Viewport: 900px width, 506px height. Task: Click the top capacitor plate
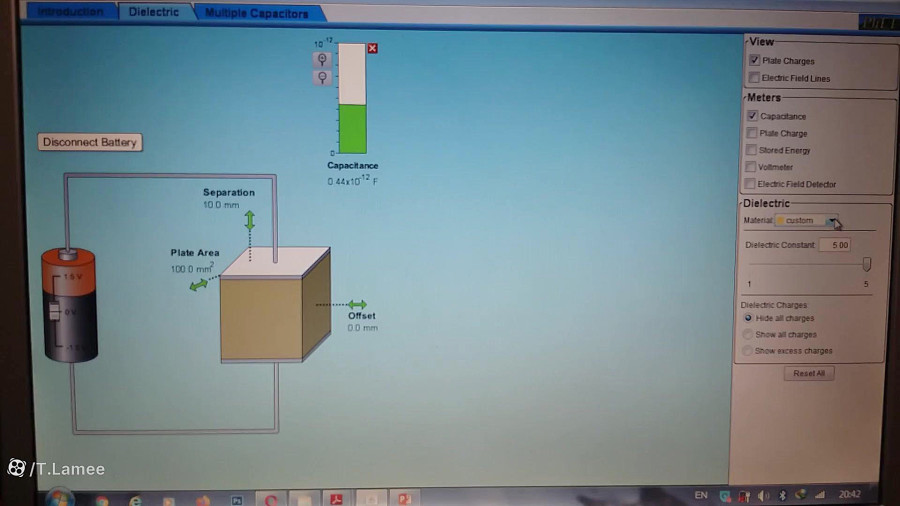(x=276, y=263)
